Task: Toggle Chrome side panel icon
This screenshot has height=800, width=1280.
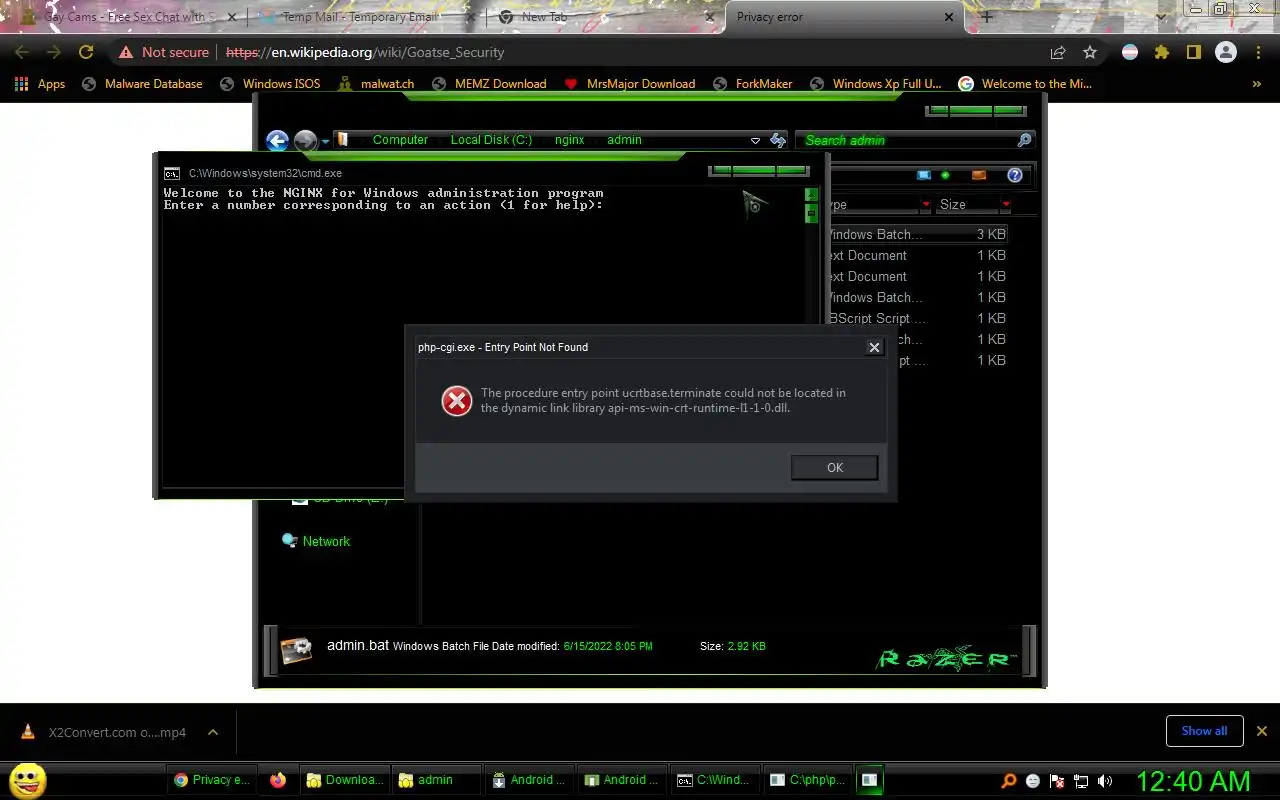Action: pos(1193,52)
